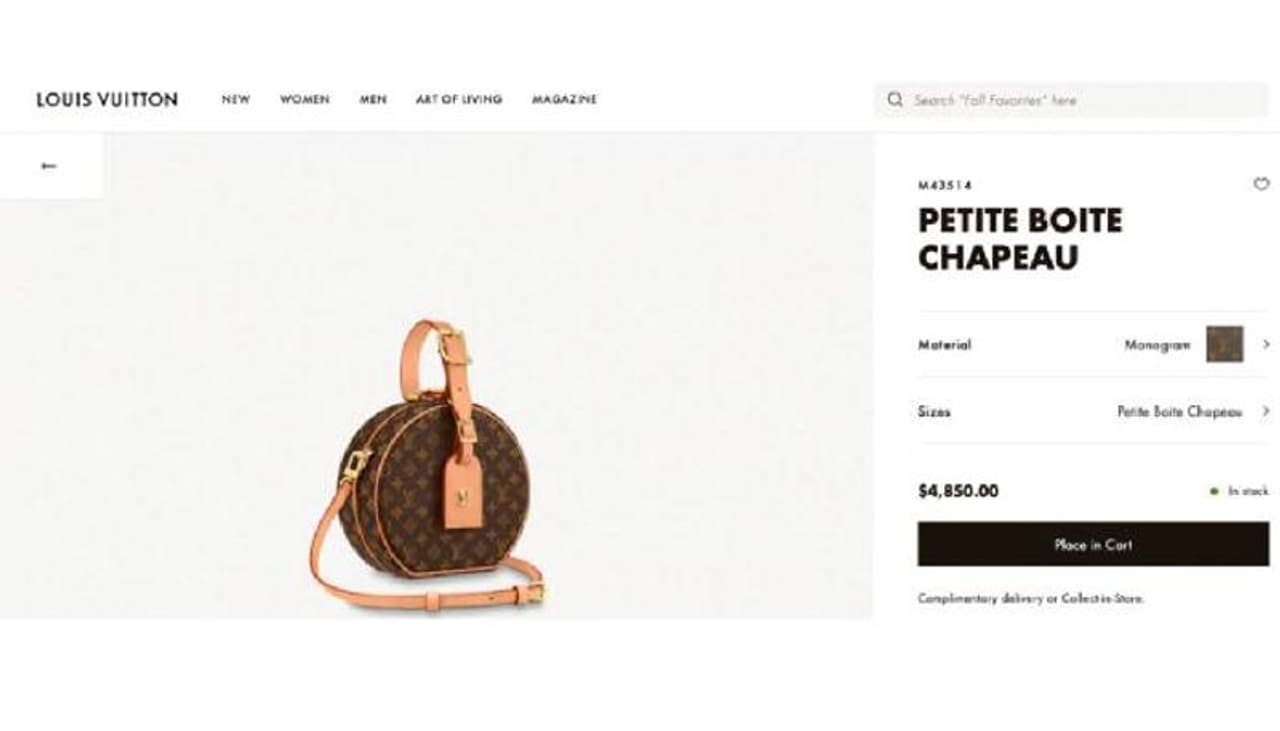
Task: Click the handbag product image
Action: coord(428,465)
